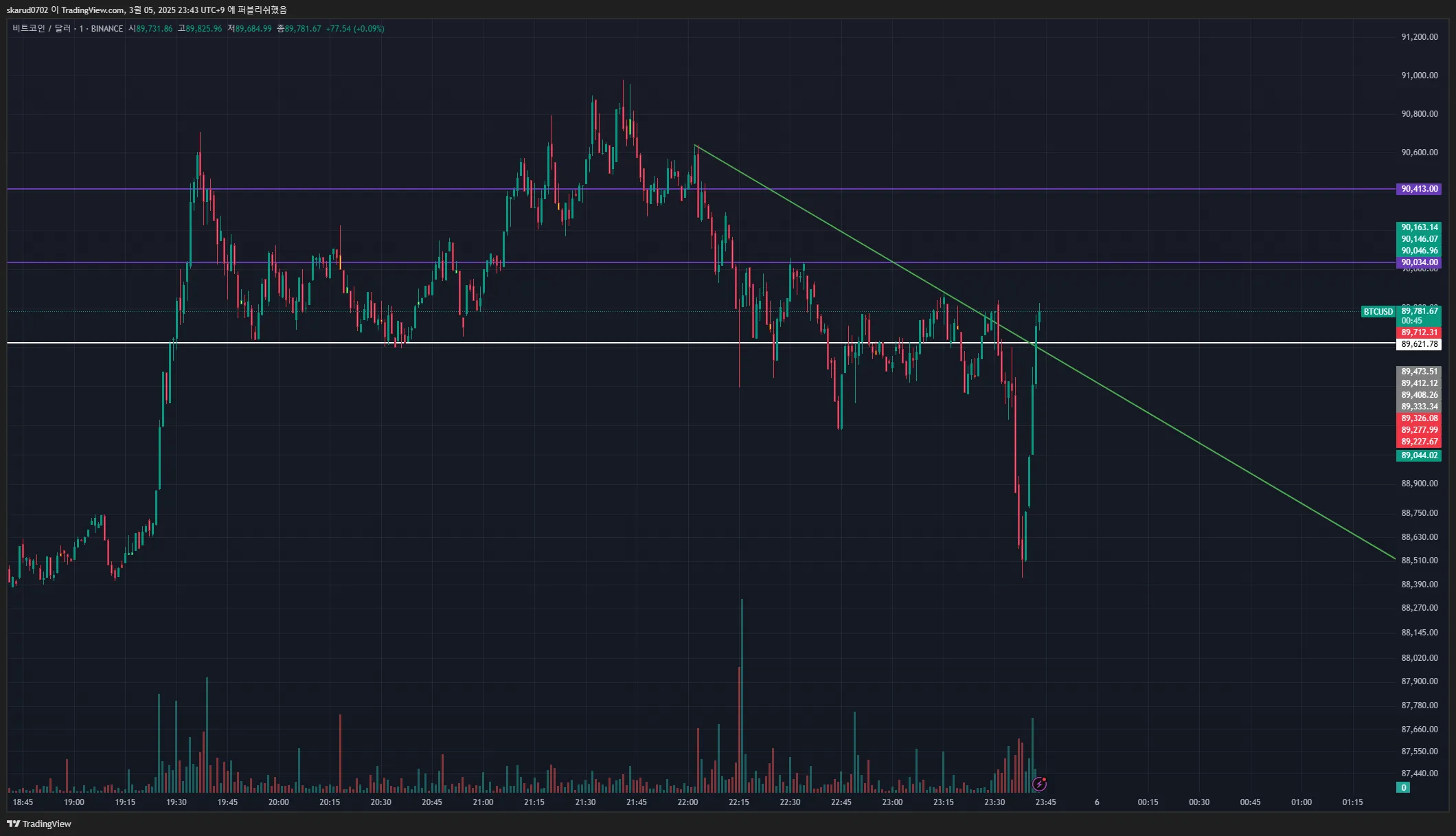
Task: Click the 21:00 time axis label
Action: tap(484, 802)
